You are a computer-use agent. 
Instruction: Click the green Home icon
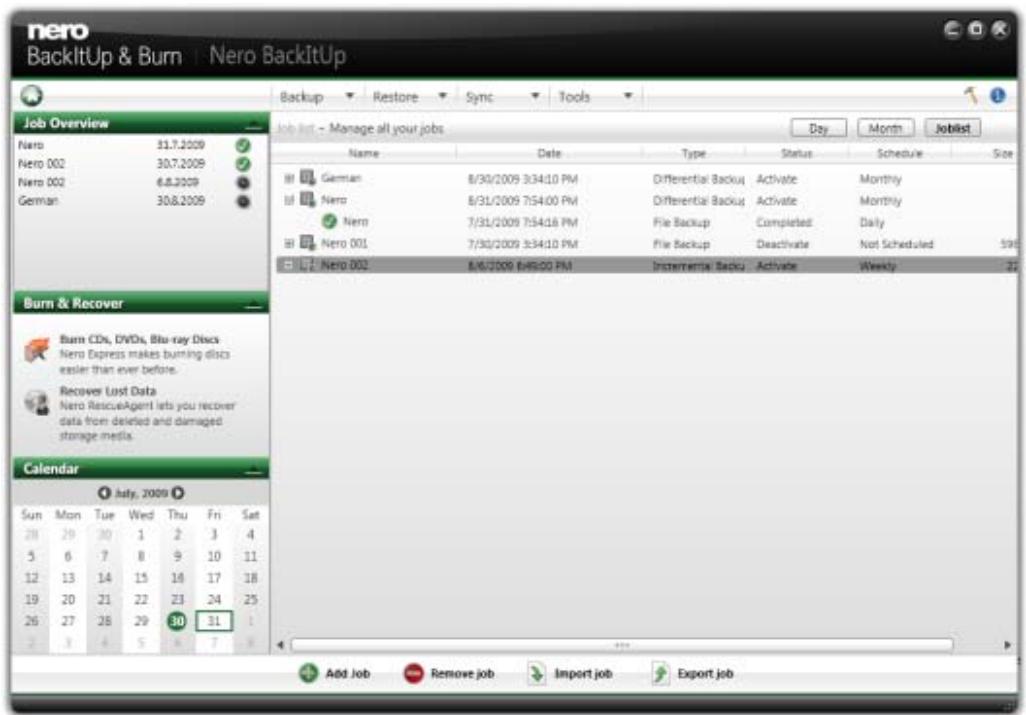coord(31,96)
